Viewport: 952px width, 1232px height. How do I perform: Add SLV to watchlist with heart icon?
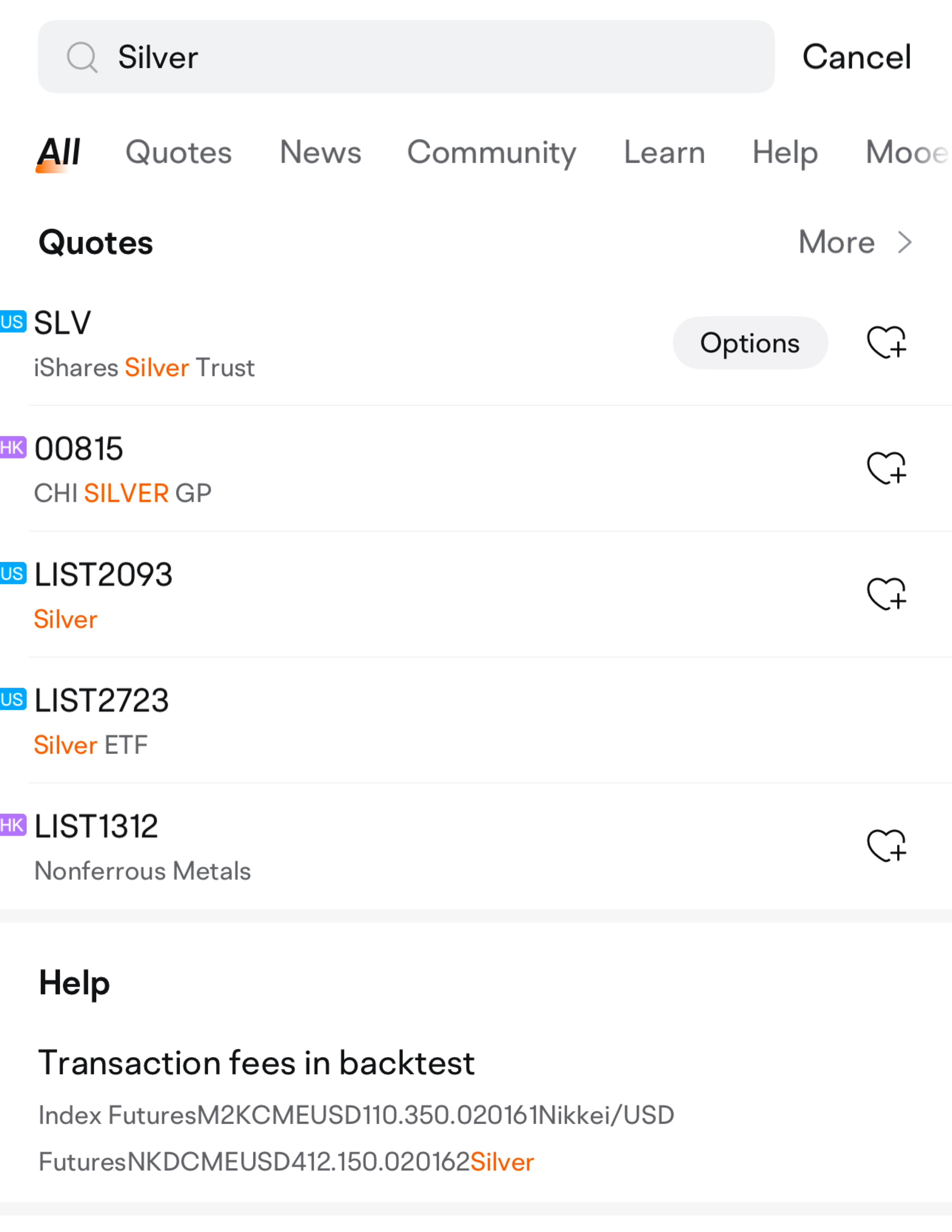coord(886,342)
